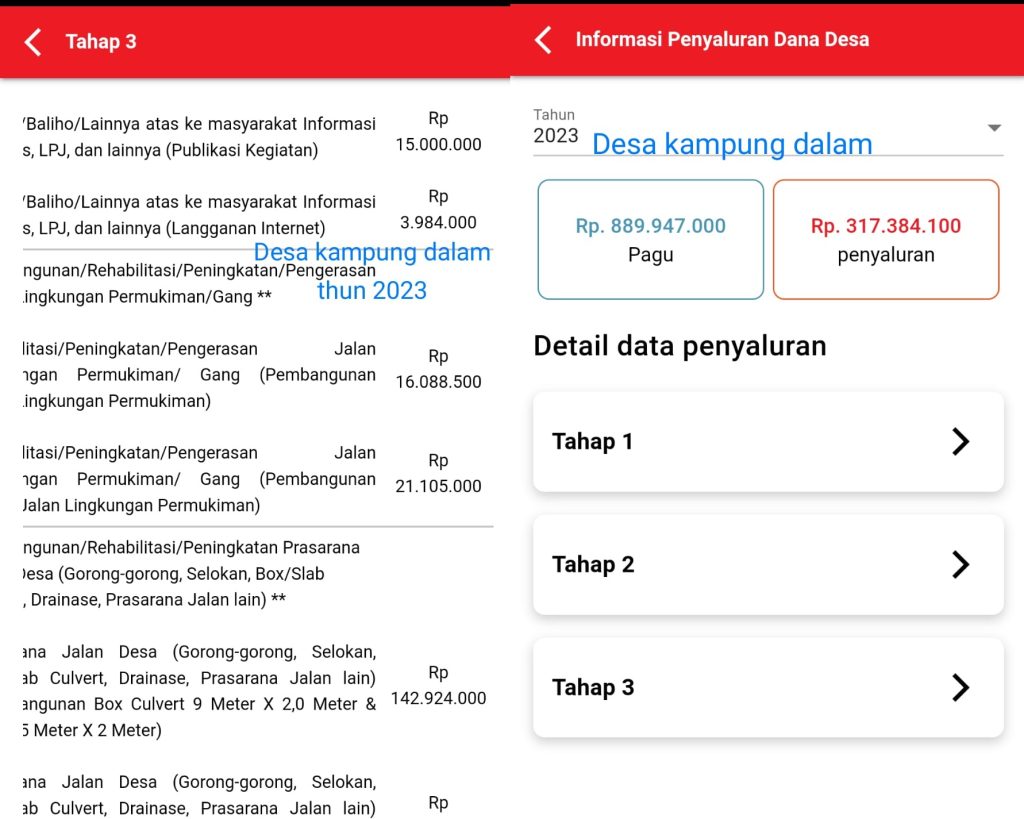Tap the penyaluran Rp. 317.384.100 box
This screenshot has height=819, width=1024.
tap(885, 240)
